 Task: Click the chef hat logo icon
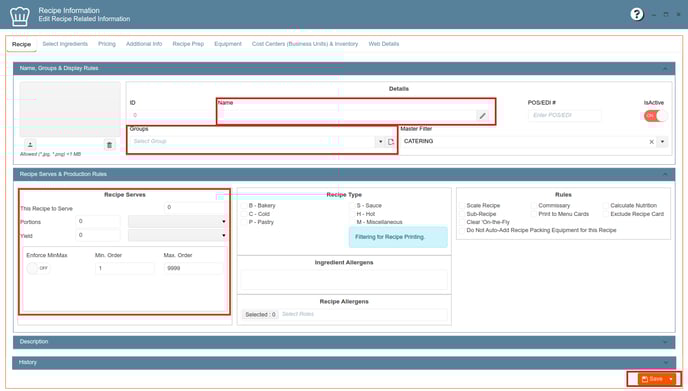coord(20,16)
